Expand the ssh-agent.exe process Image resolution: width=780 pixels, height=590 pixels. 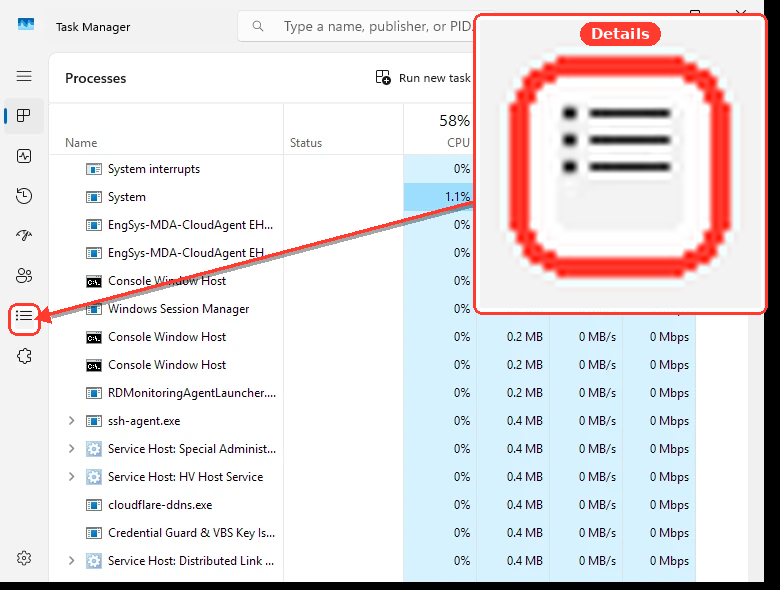(x=72, y=421)
